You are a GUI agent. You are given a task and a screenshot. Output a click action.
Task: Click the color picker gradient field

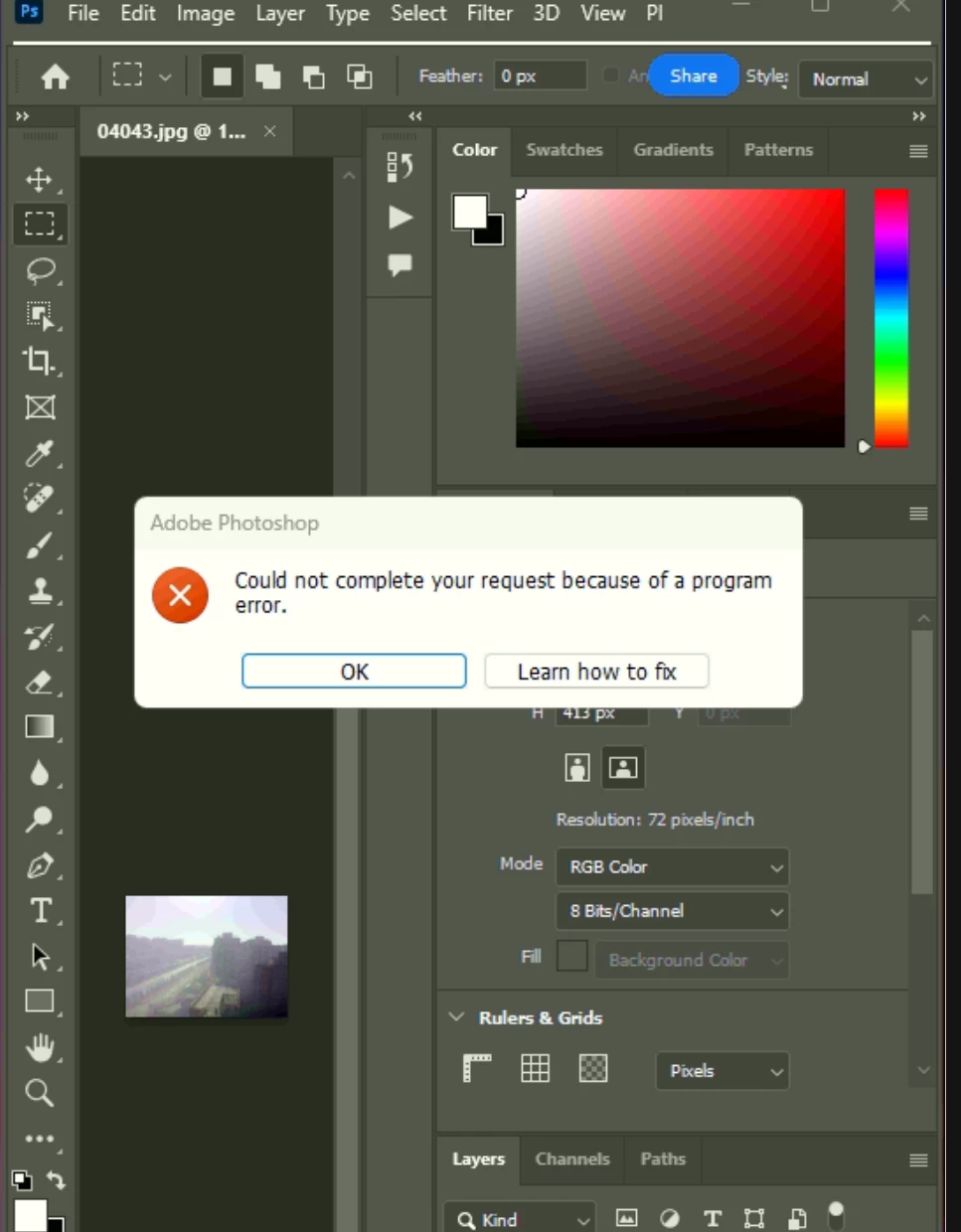coord(680,318)
